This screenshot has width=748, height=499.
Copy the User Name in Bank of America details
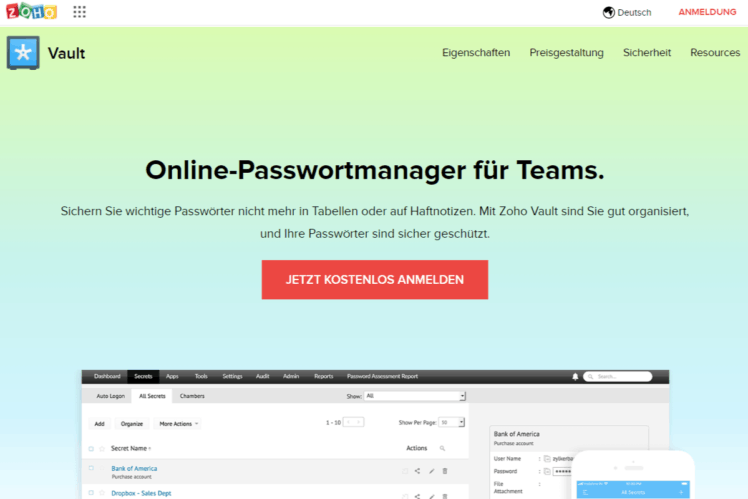pos(547,458)
